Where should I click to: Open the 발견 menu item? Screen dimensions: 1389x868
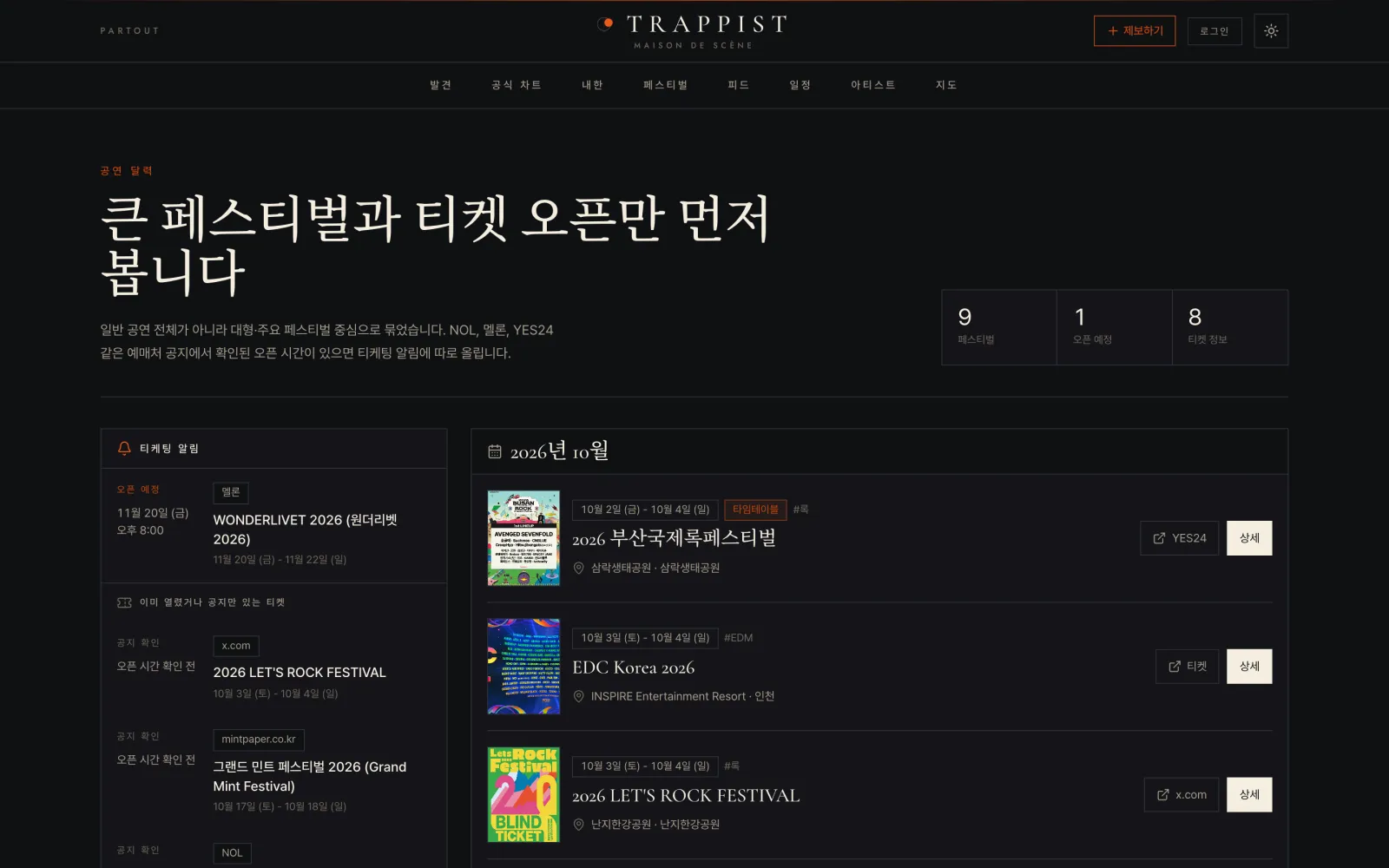click(x=441, y=85)
